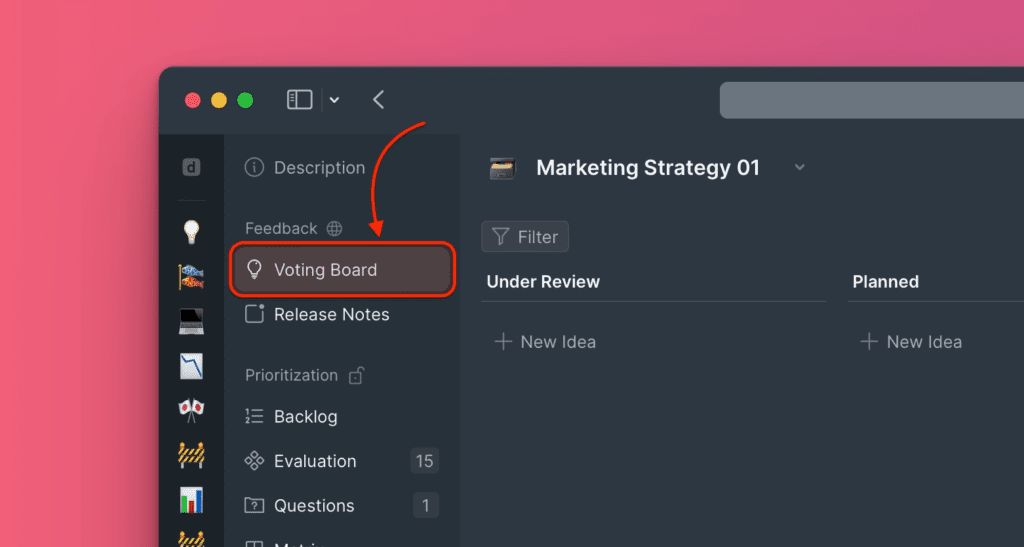This screenshot has height=547, width=1024.
Task: Select the light bulb project icon
Action: [x=191, y=232]
